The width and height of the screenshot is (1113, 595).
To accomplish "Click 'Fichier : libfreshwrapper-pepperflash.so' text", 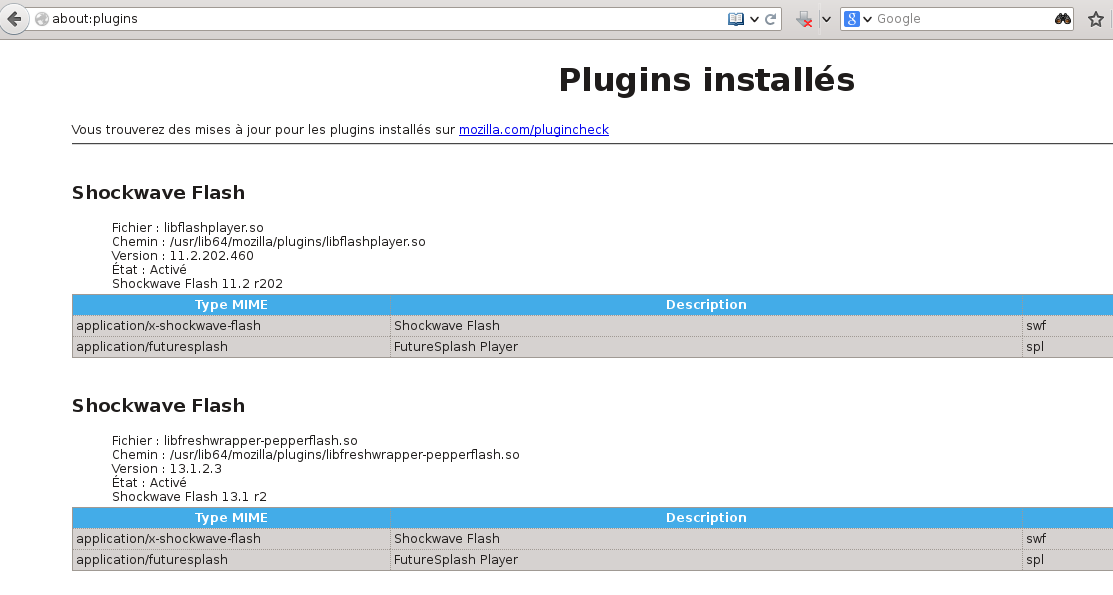I will click(x=234, y=441).
